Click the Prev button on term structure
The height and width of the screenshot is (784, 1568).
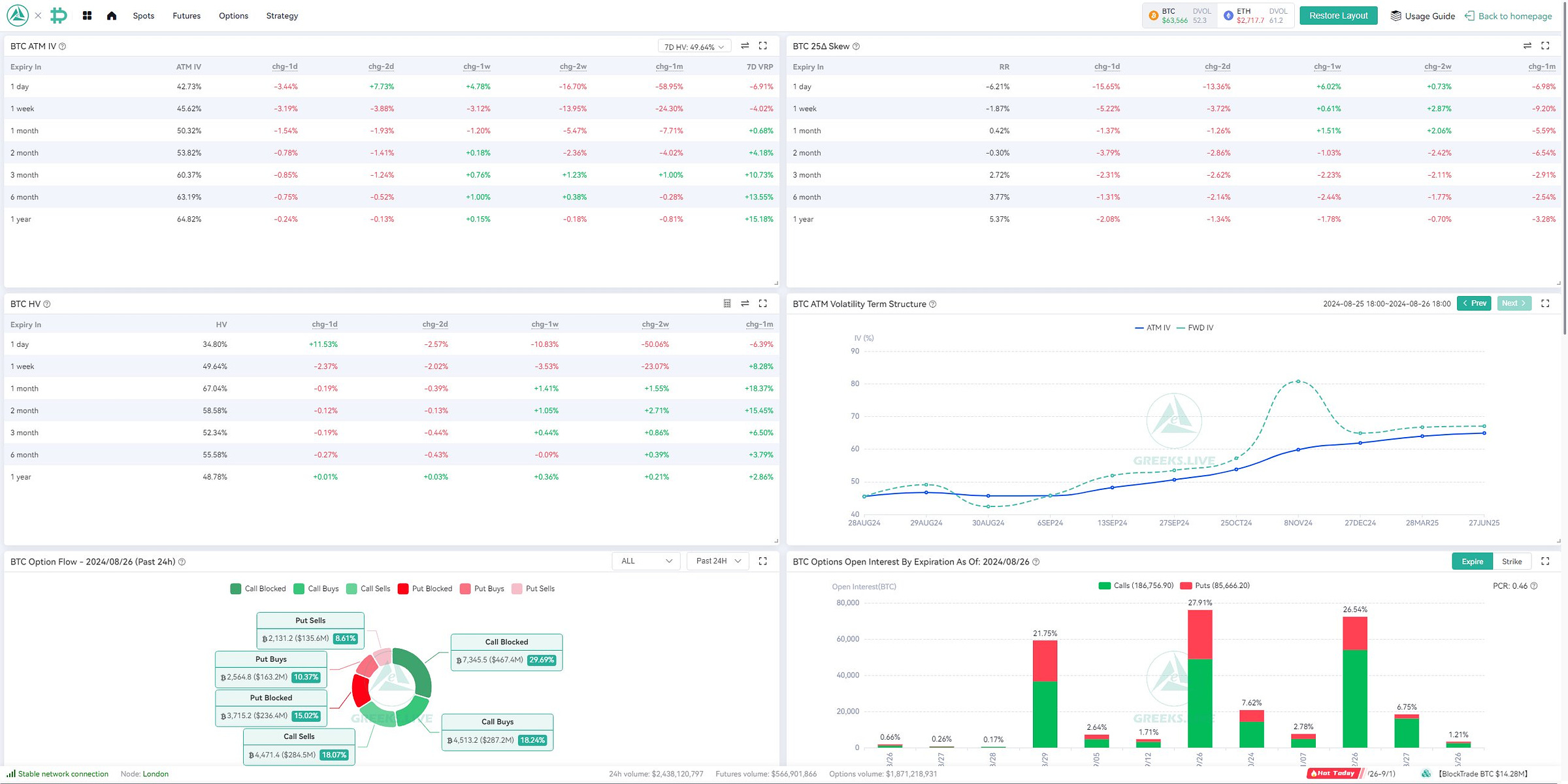tap(1474, 303)
